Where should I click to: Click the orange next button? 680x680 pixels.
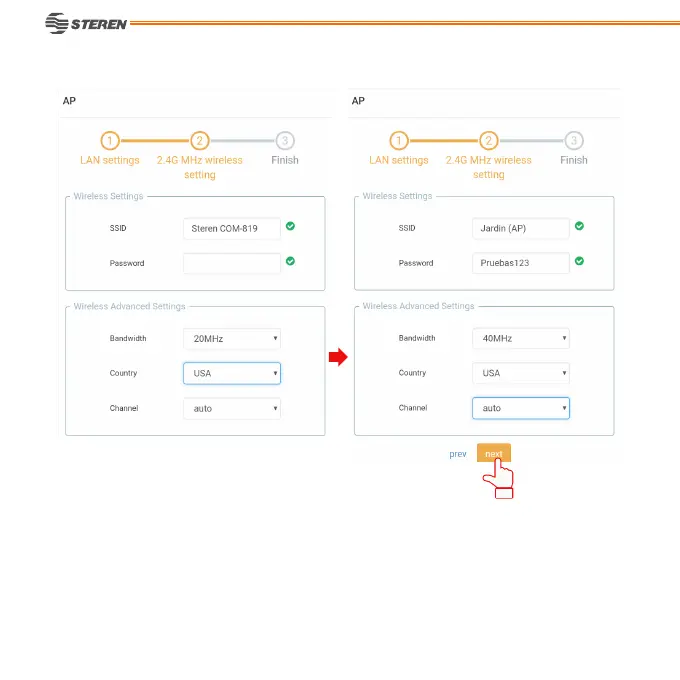pyautogui.click(x=494, y=453)
